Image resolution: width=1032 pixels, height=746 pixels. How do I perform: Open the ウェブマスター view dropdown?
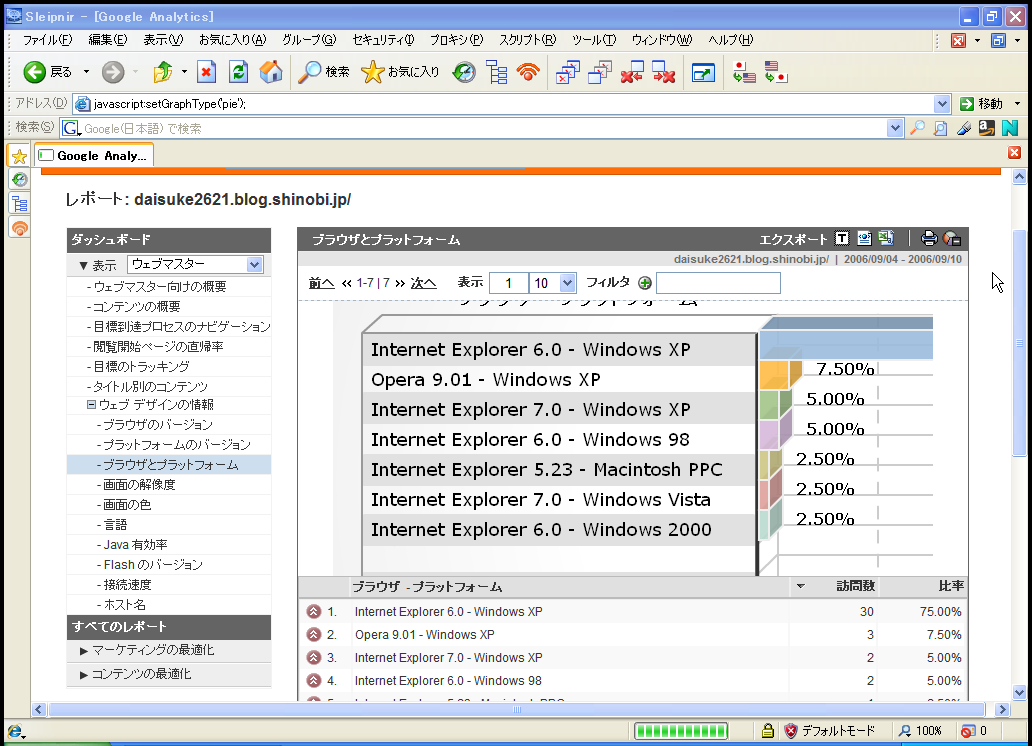coord(255,265)
